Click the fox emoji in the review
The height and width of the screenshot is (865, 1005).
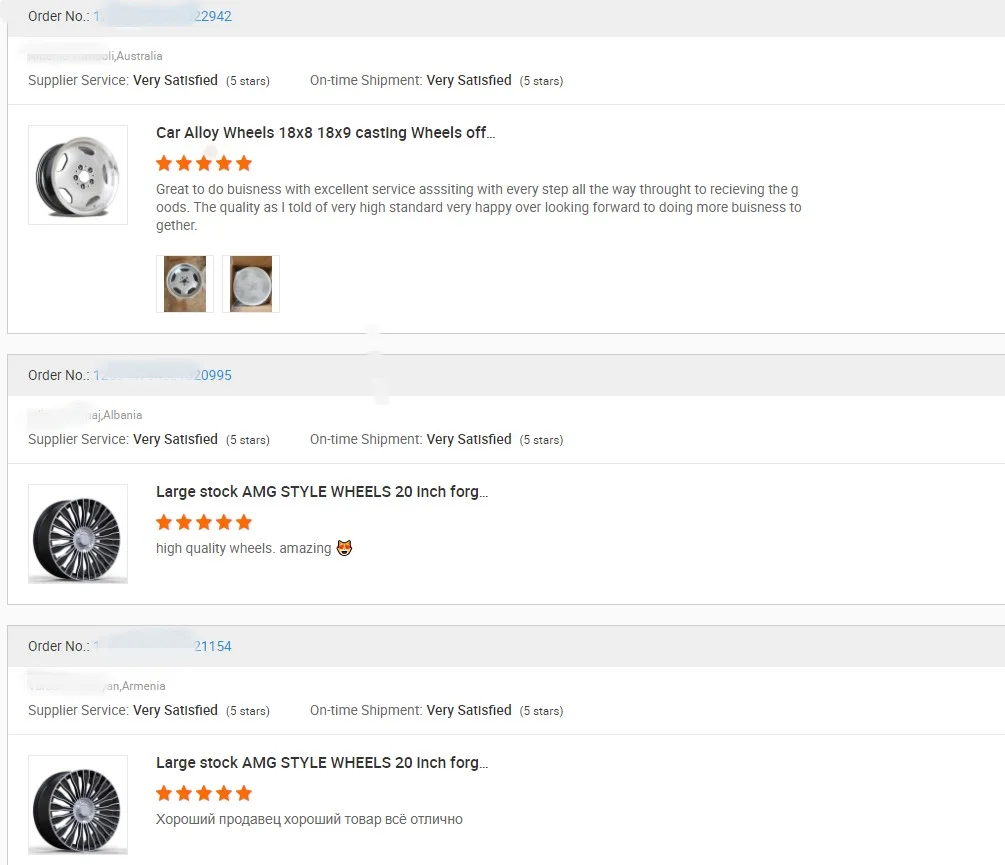click(344, 548)
